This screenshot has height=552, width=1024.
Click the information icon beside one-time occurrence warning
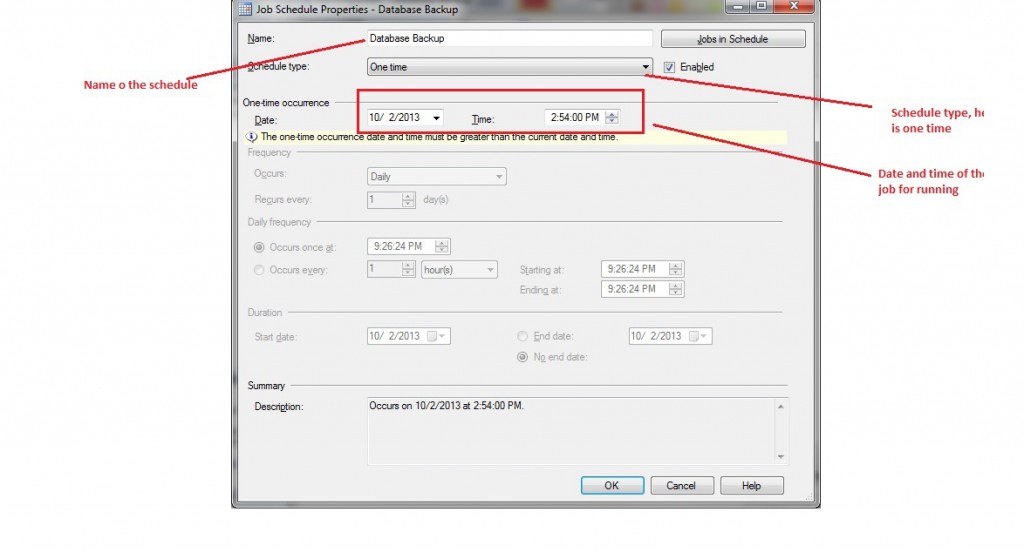click(x=252, y=137)
